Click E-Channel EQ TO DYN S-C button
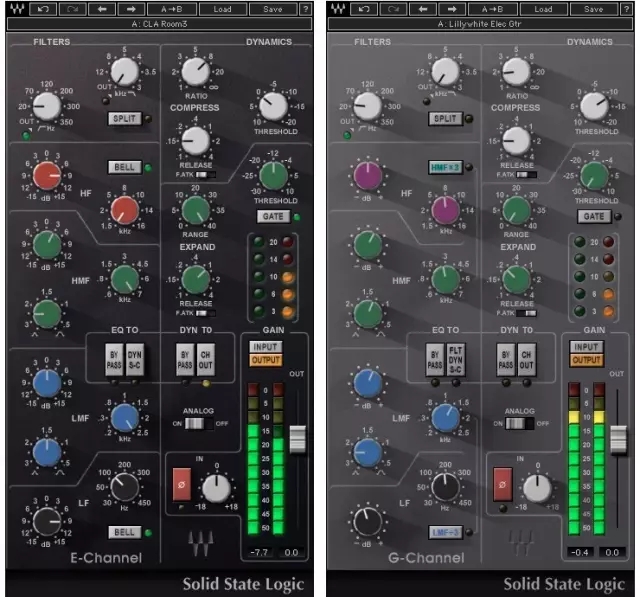Image resolution: width=640 pixels, height=597 pixels. point(135,360)
